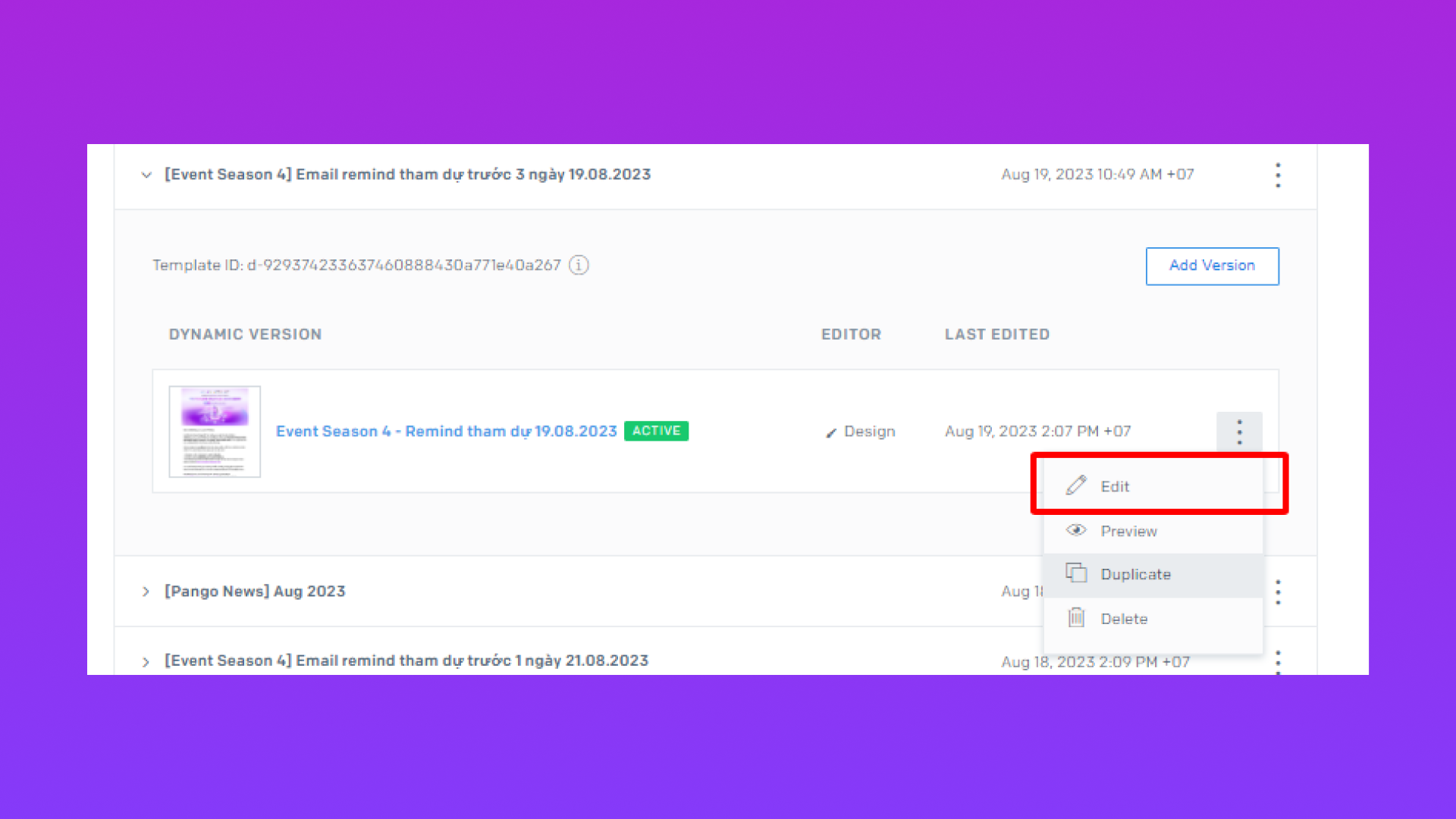The width and height of the screenshot is (1456, 819).
Task: Click the pencil icon next to Edit
Action: (1076, 485)
